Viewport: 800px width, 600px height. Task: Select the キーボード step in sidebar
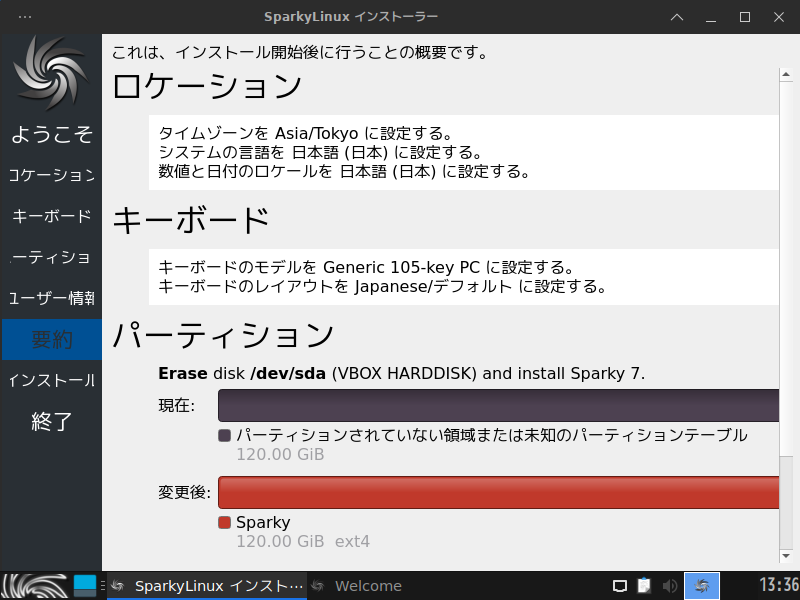click(52, 216)
